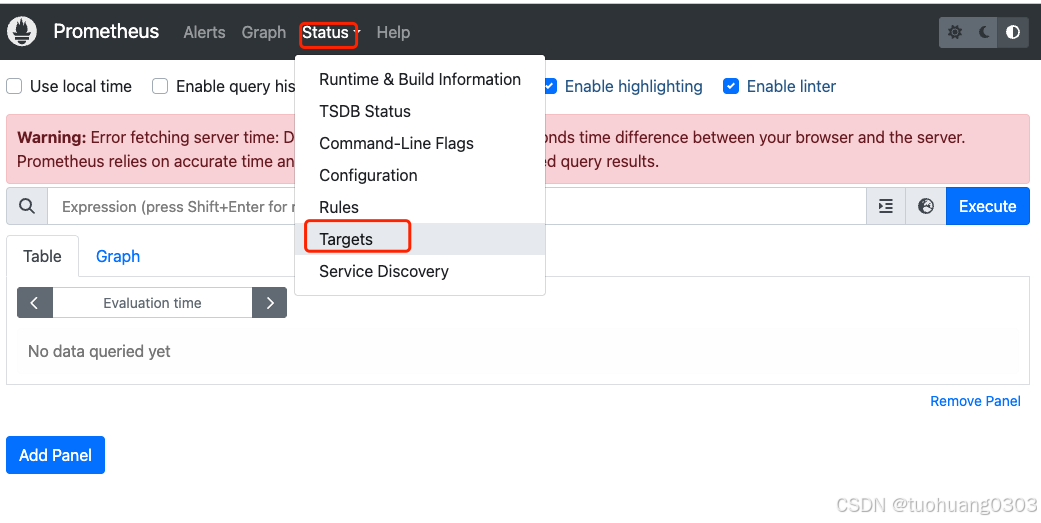Open TSDB Status page
The image size is (1041, 523).
(420, 112)
